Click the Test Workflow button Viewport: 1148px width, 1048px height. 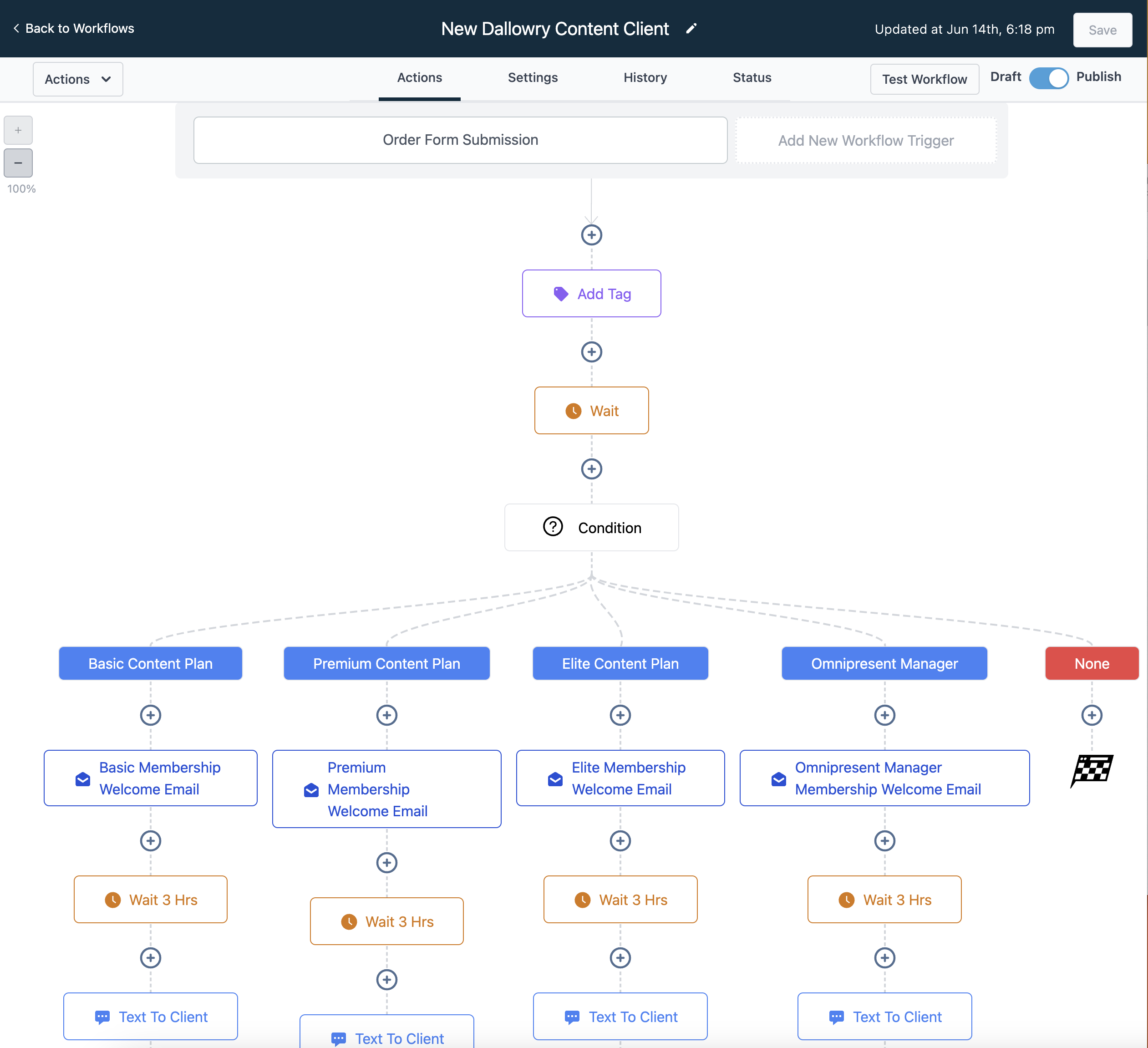click(924, 79)
